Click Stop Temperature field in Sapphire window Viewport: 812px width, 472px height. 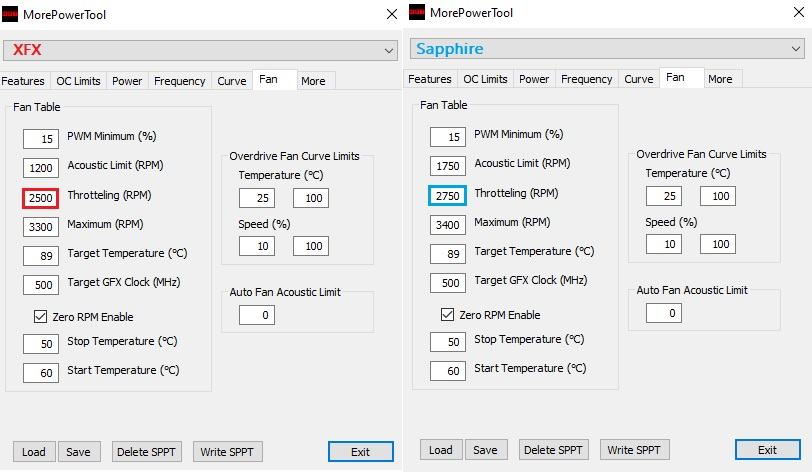[x=448, y=341]
